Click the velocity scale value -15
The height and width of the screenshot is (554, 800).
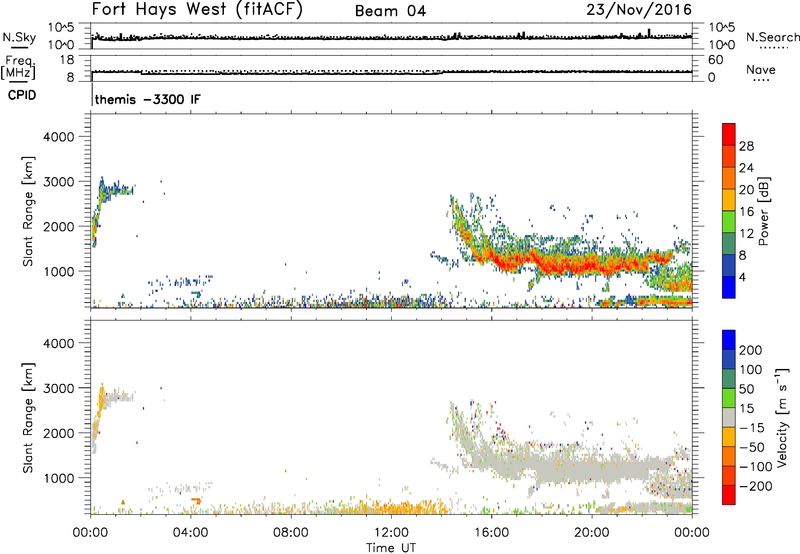click(752, 428)
